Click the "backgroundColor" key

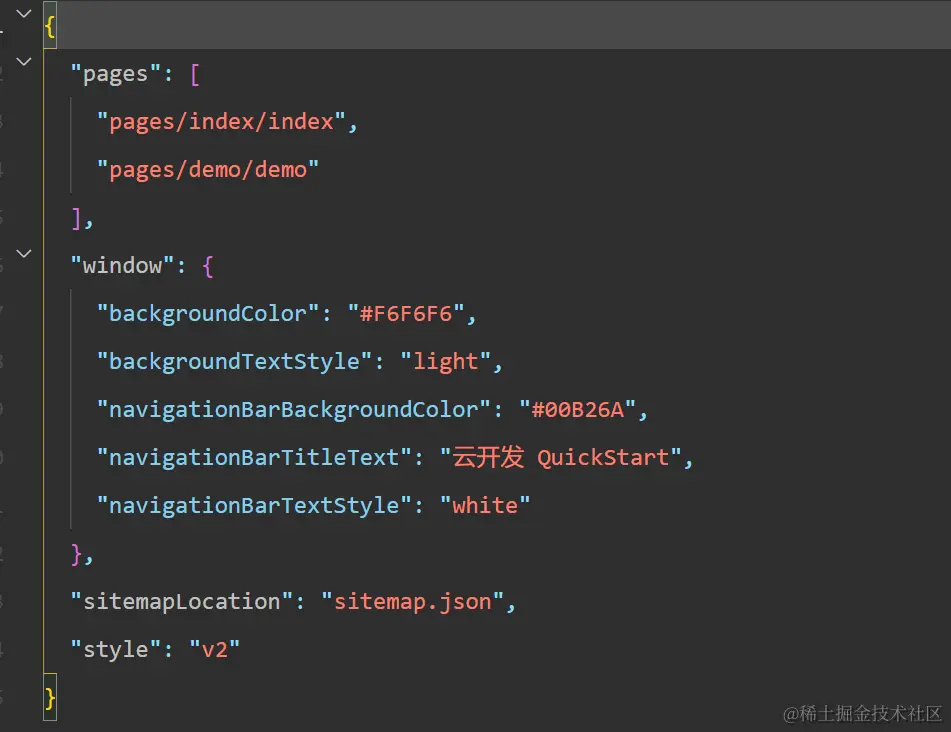(x=208, y=314)
